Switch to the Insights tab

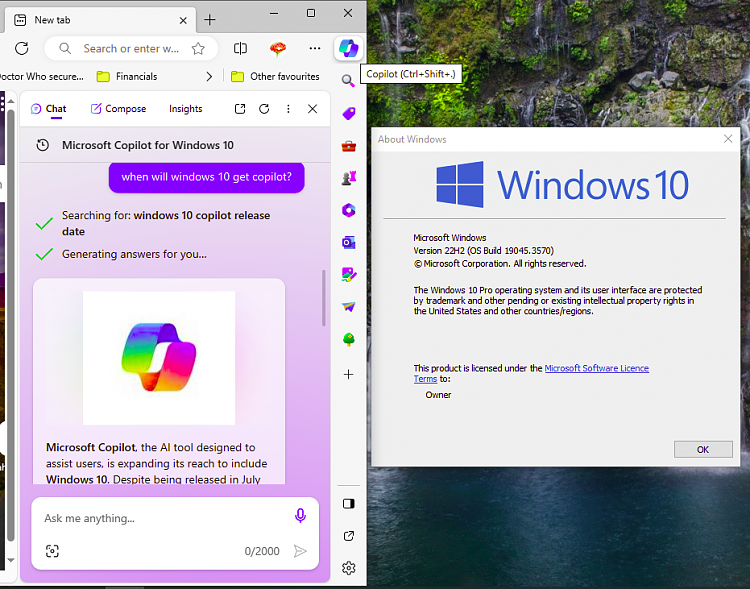point(186,109)
